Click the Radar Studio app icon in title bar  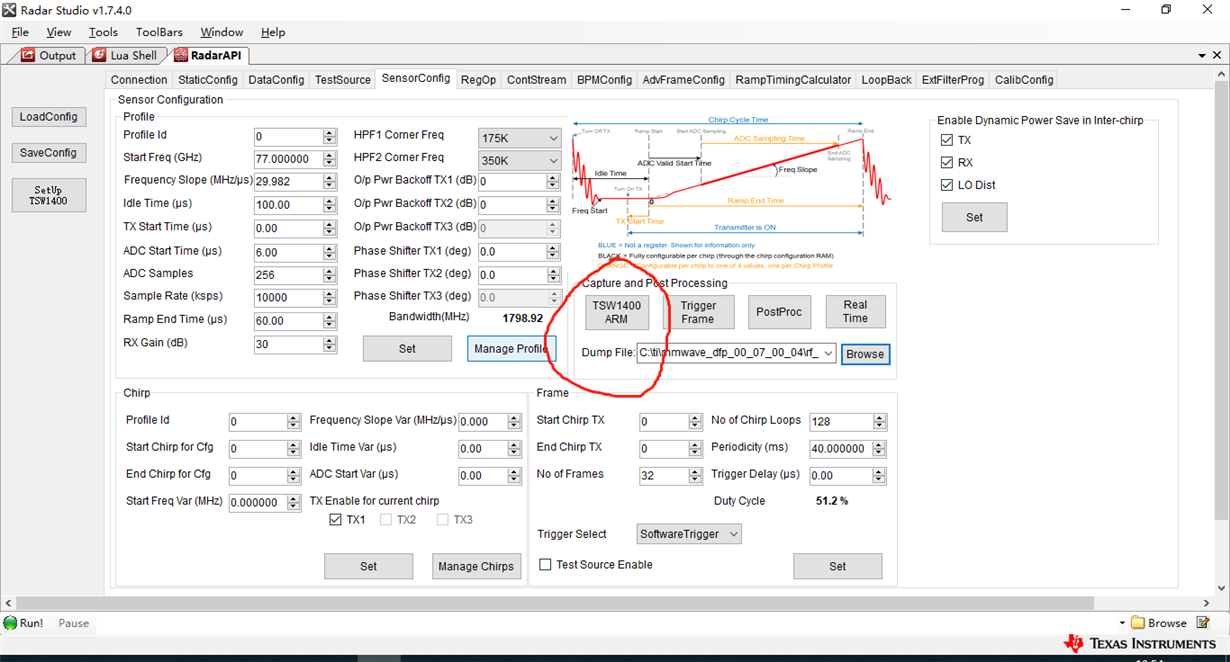[9, 9]
